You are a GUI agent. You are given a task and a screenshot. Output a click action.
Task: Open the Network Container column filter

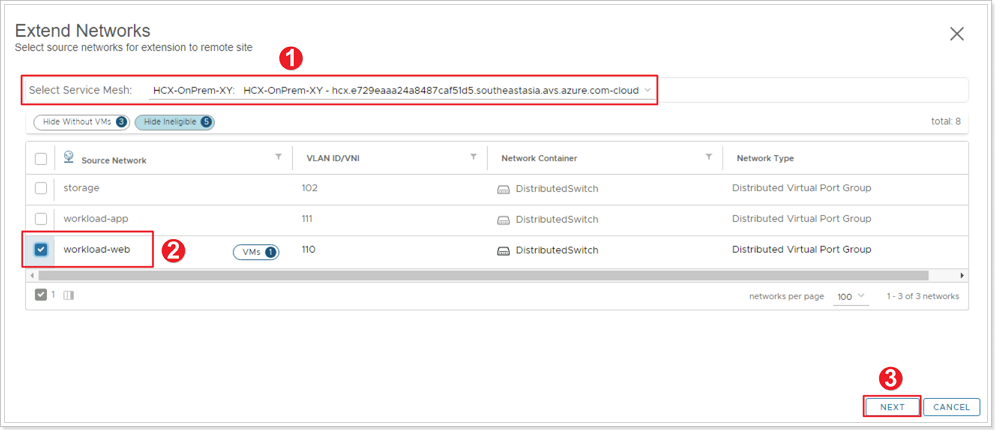point(708,157)
